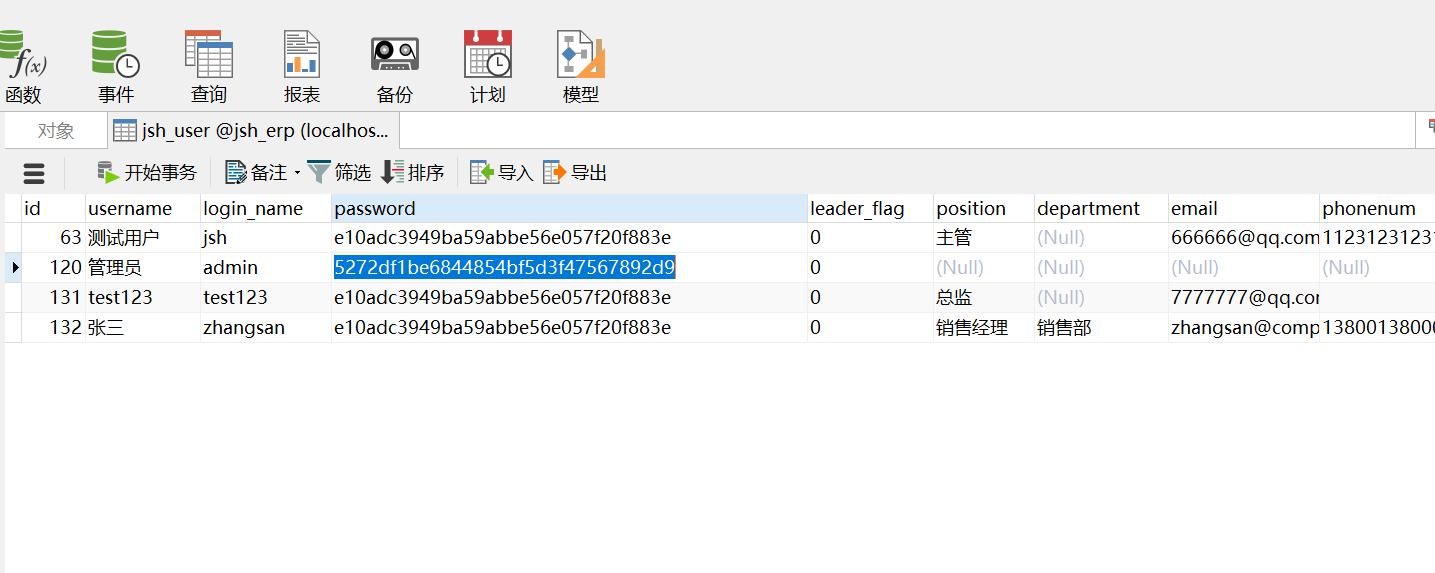1435x573 pixels.
Task: Select the admin login_name cell
Action: click(x=265, y=268)
